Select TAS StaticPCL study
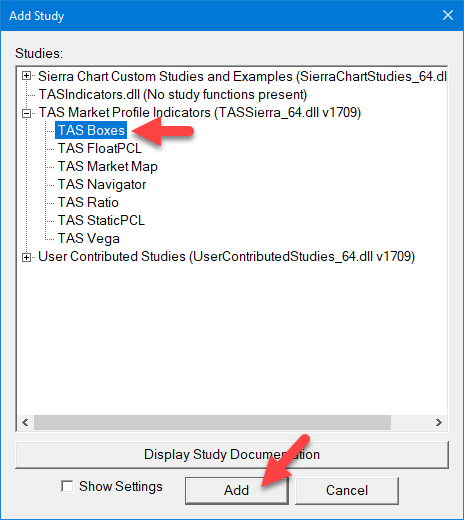This screenshot has width=464, height=520. pos(101,220)
